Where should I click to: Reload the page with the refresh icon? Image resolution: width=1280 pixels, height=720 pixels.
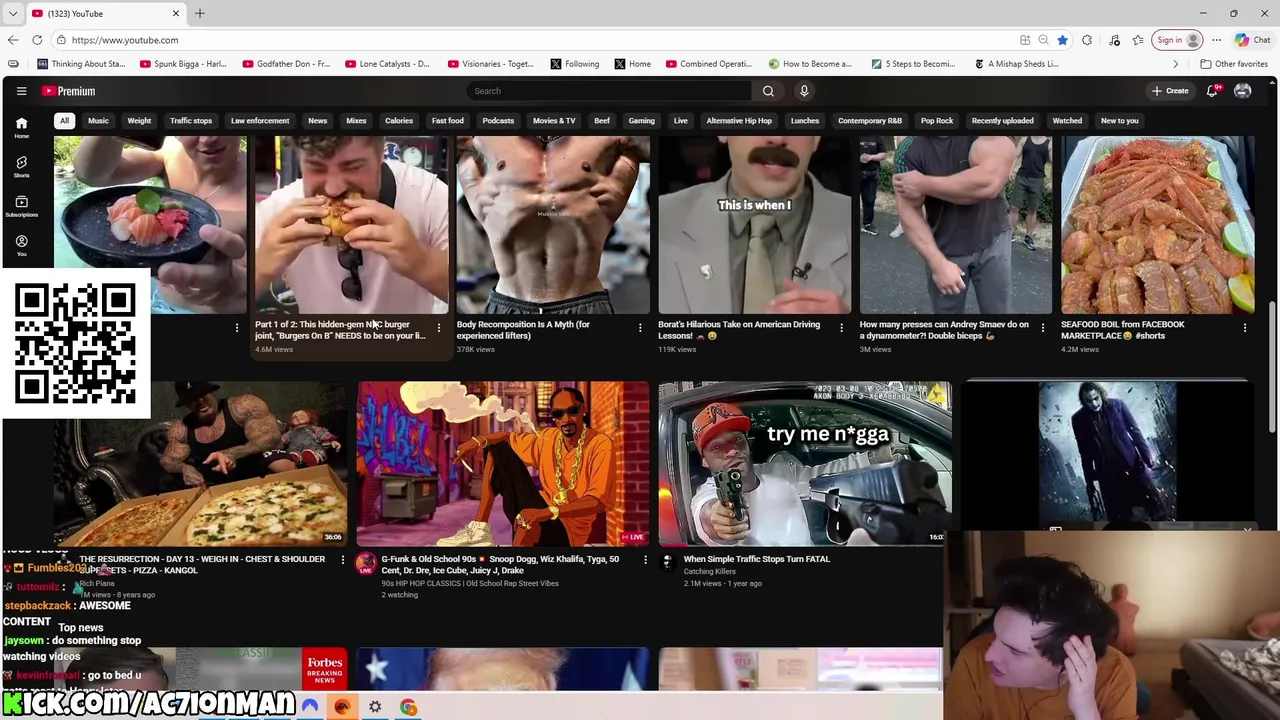[x=37, y=40]
